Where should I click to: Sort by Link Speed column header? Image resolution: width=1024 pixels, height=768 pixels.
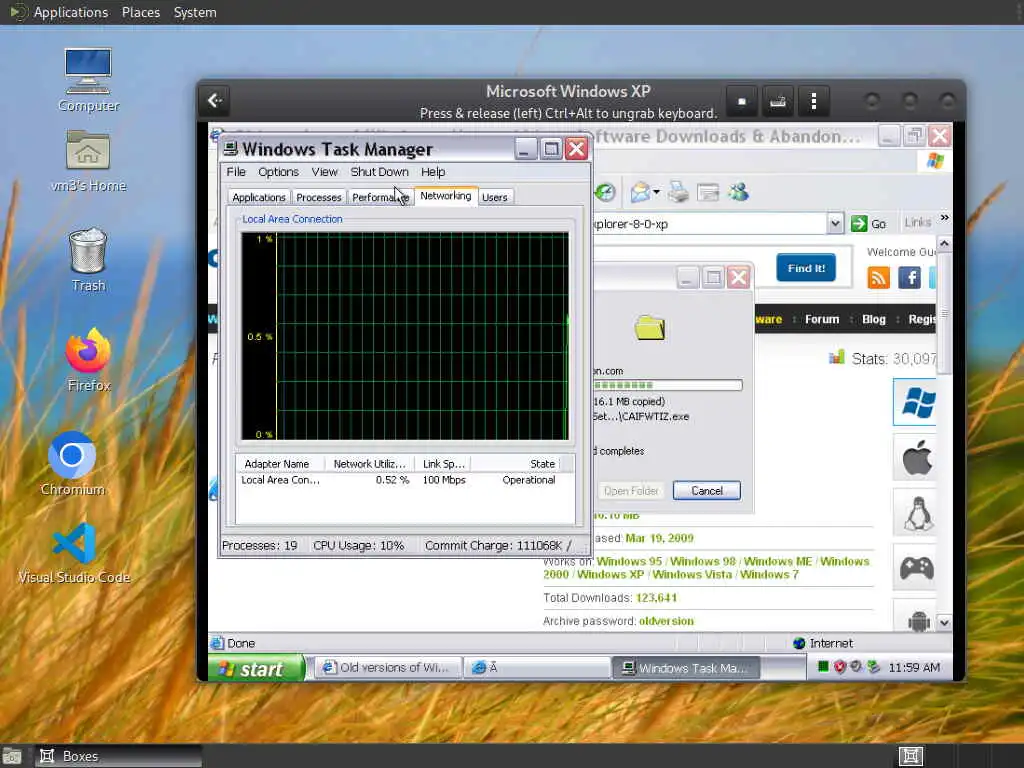[443, 464]
